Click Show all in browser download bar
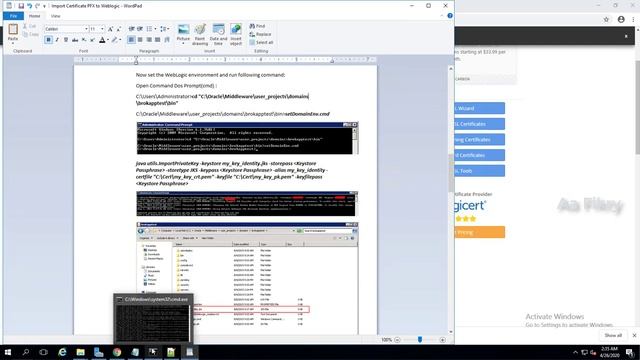640x360 pixels. pos(613,335)
